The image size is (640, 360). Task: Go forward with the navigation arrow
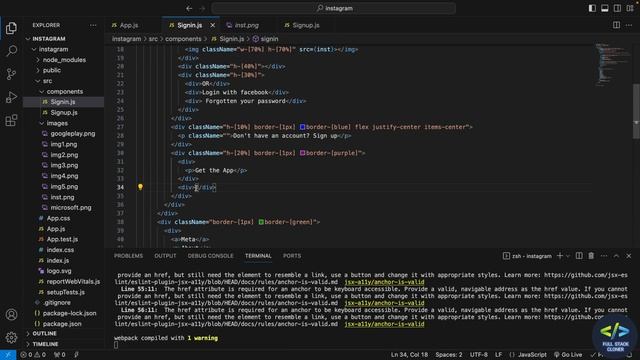[202, 8]
